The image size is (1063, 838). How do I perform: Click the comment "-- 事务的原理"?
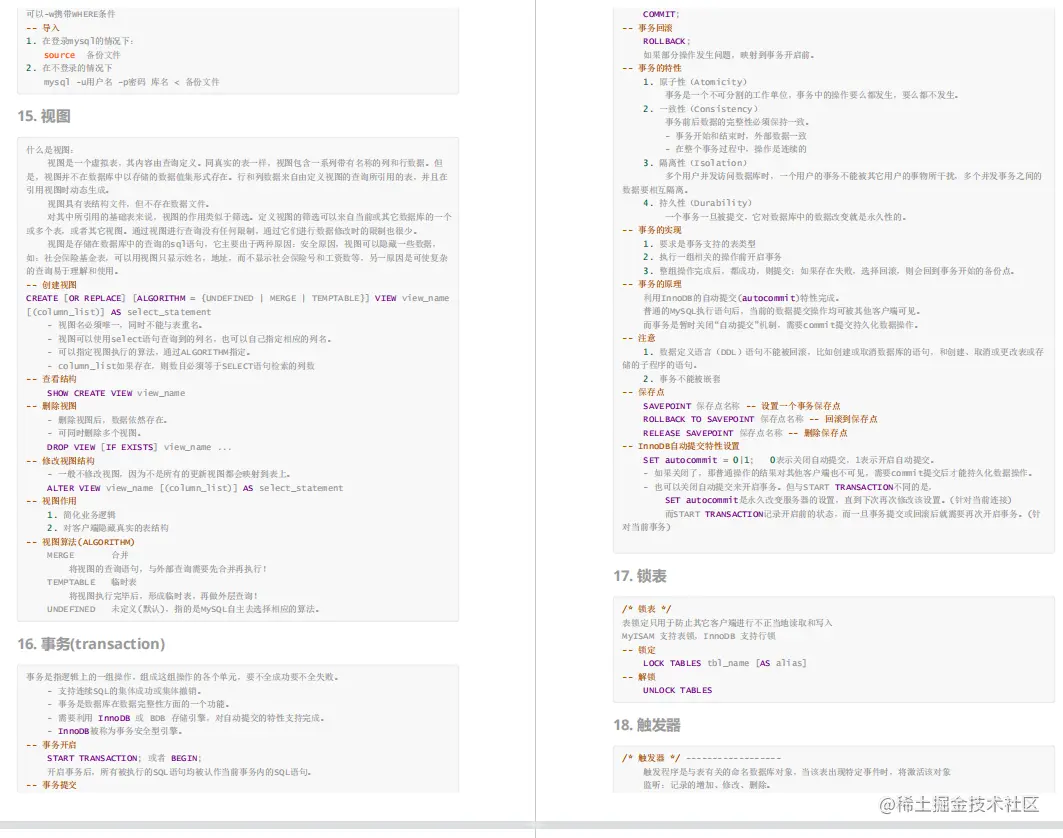(x=652, y=284)
